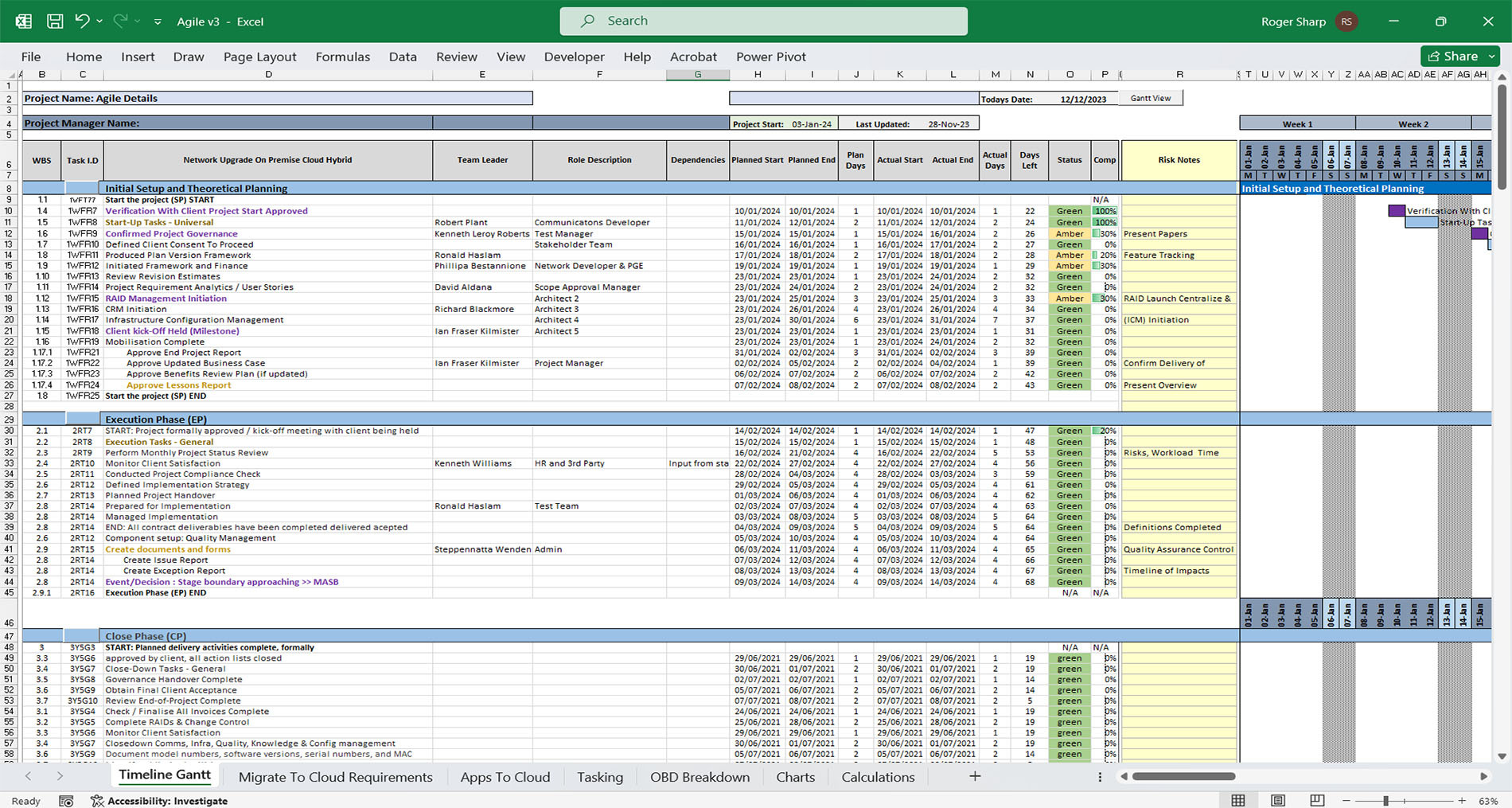Screen dimensions: 1512x808
Task: Click the zoom out minus button
Action: tap(1346, 801)
